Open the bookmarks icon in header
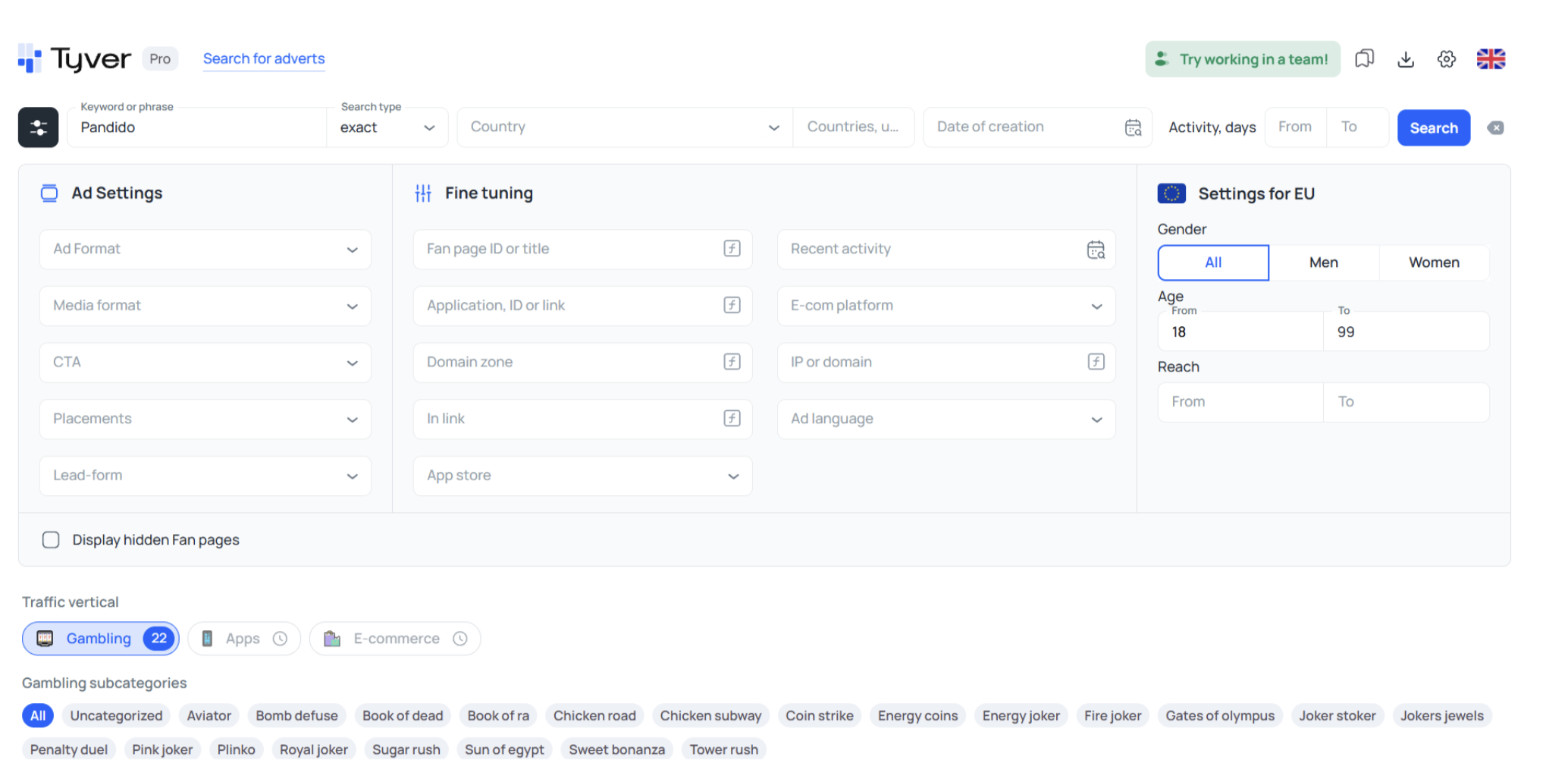1568x760 pixels. [1364, 58]
